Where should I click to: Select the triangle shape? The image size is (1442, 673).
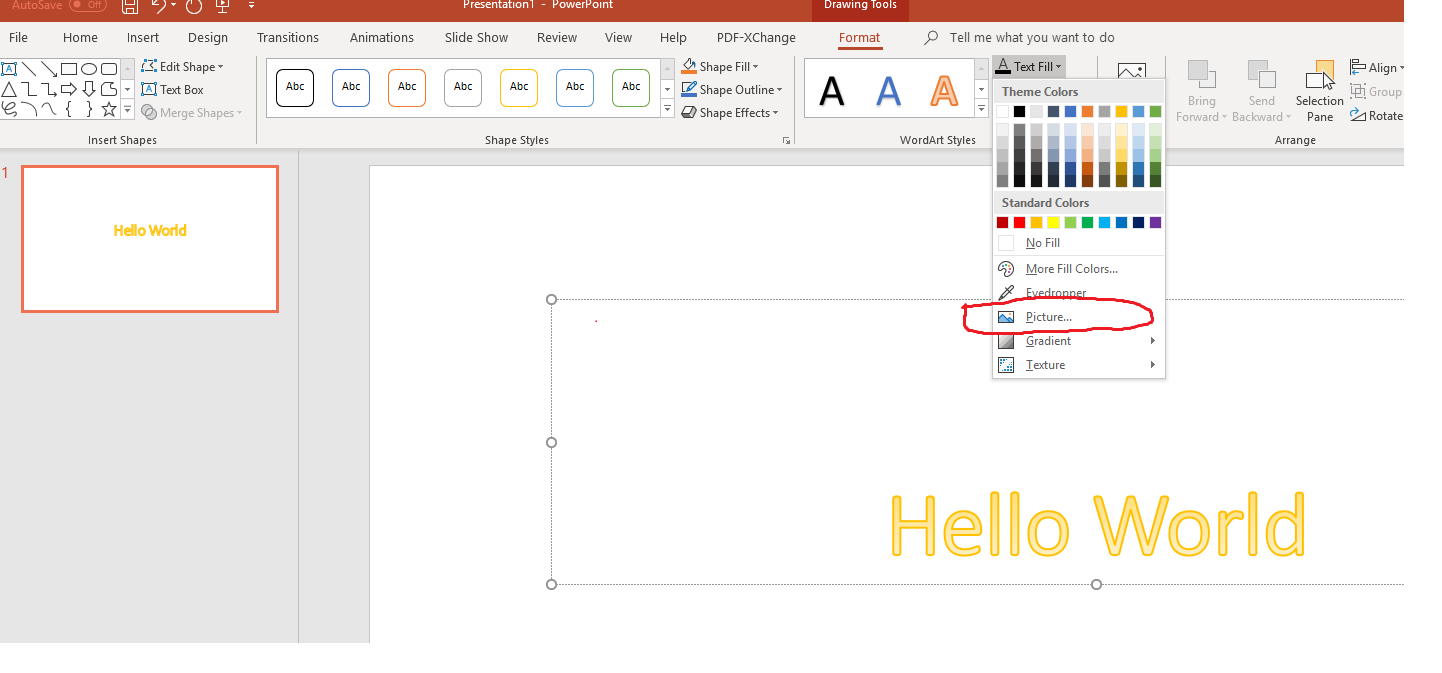point(9,89)
